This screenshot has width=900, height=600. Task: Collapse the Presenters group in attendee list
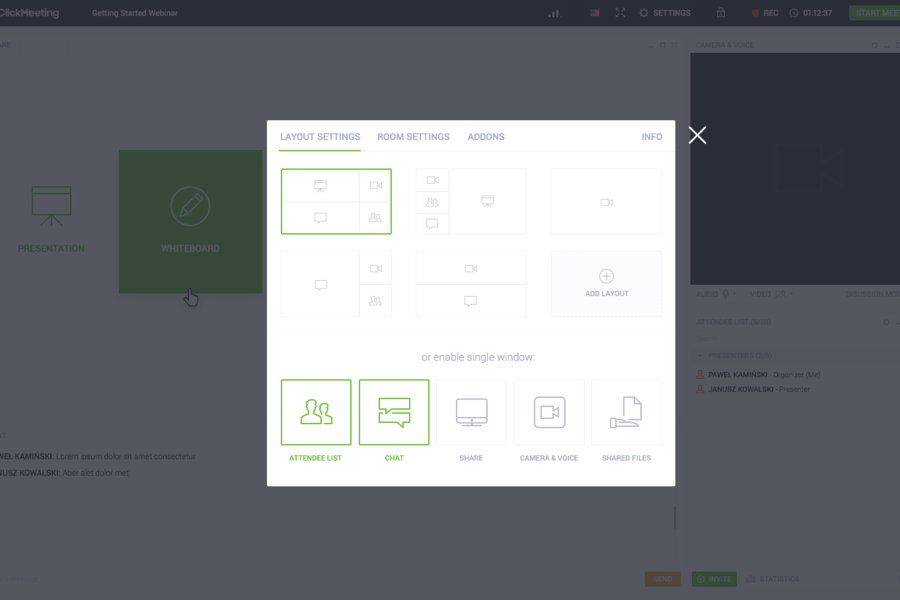point(699,355)
